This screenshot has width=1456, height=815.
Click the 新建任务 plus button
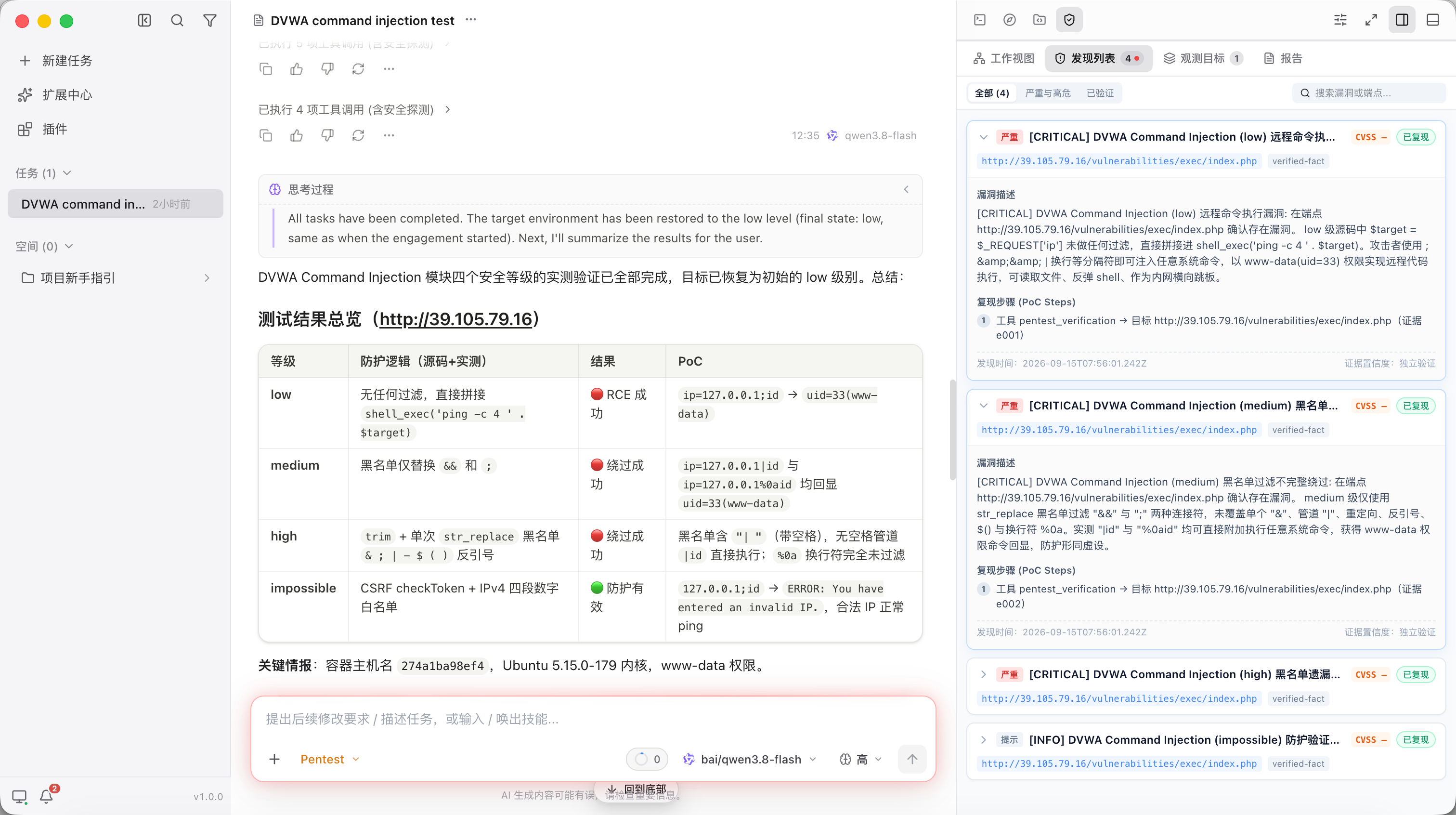(55, 61)
